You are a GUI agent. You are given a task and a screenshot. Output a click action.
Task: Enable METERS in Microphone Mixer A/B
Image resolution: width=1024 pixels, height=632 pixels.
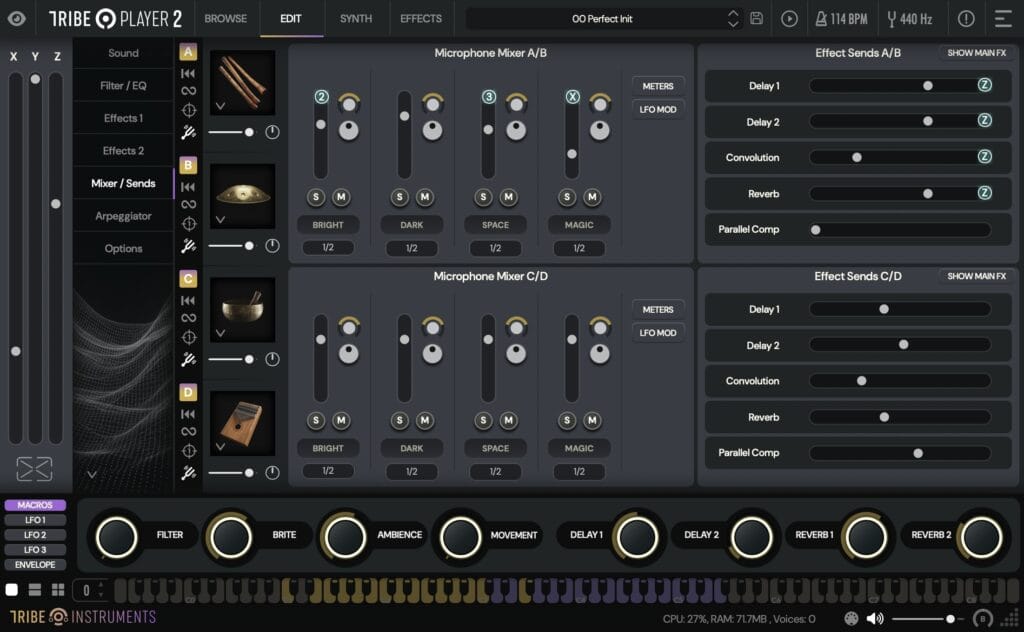[x=658, y=86]
